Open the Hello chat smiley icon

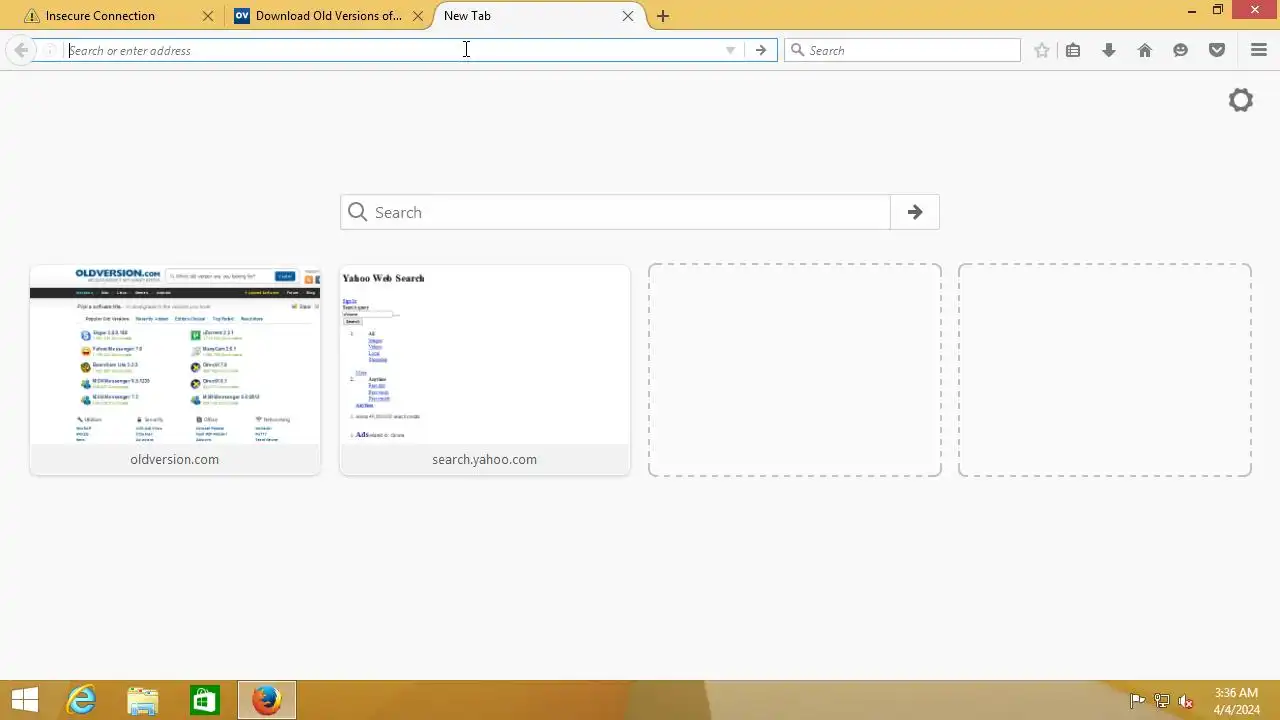tap(1181, 50)
